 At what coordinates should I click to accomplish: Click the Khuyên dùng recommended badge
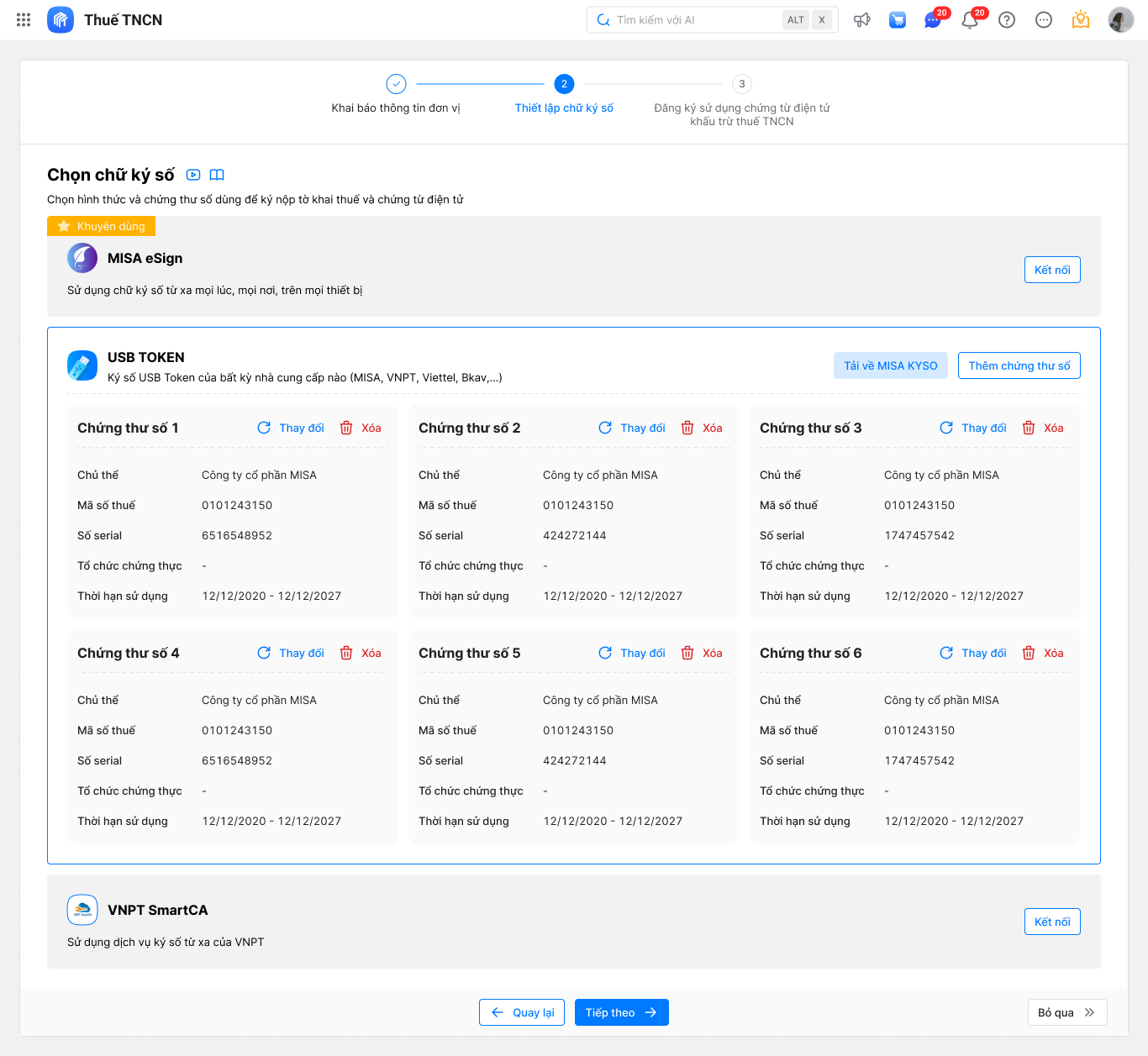[101, 226]
